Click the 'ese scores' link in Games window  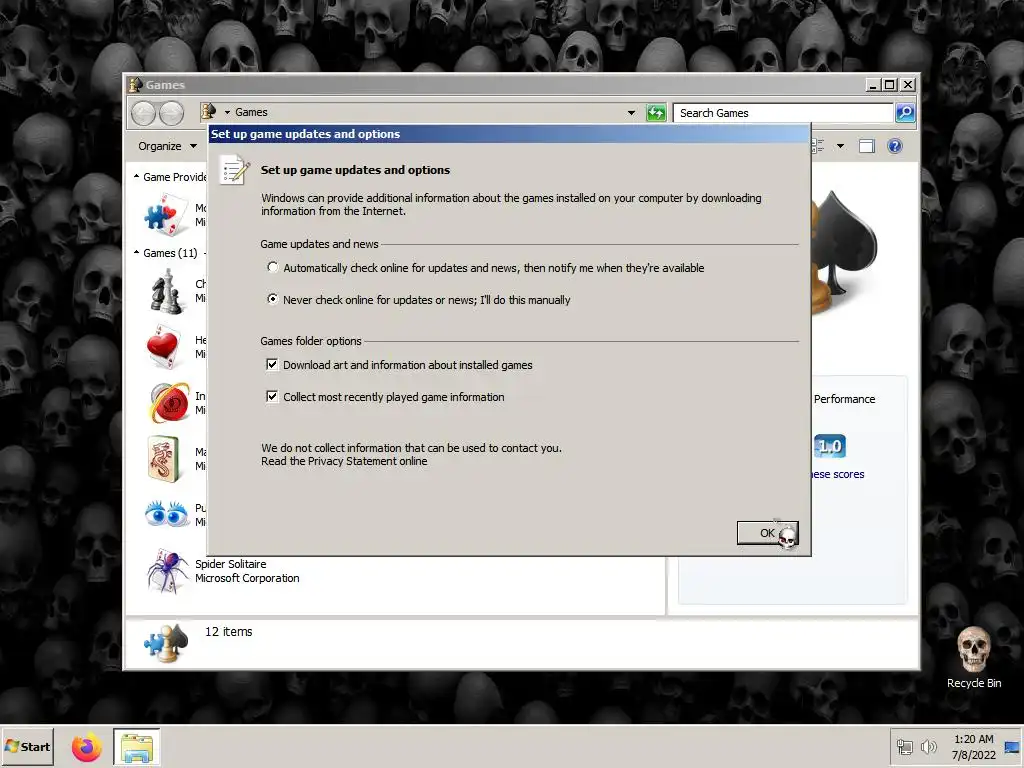[x=838, y=474]
